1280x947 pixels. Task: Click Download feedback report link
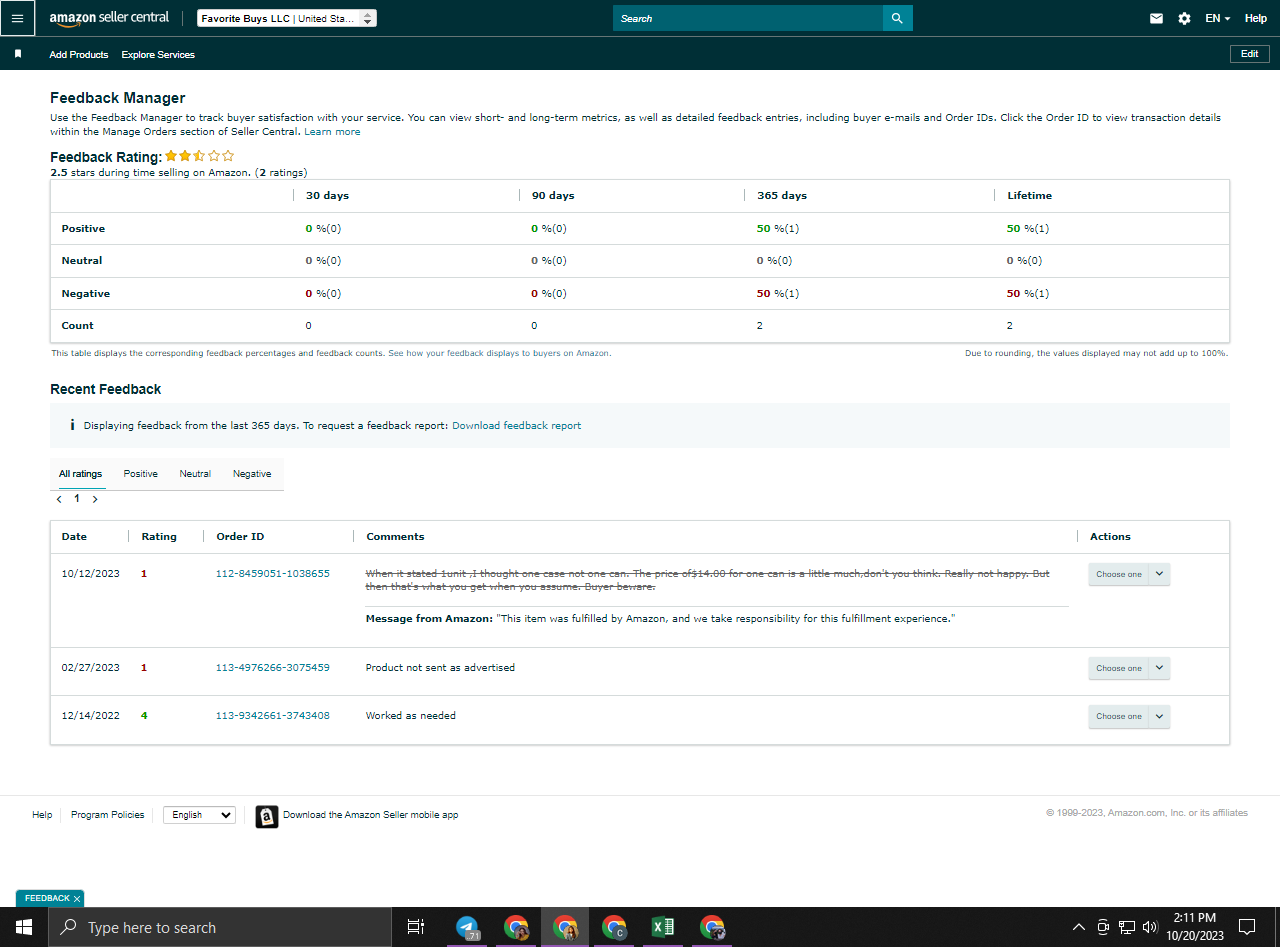(x=516, y=425)
